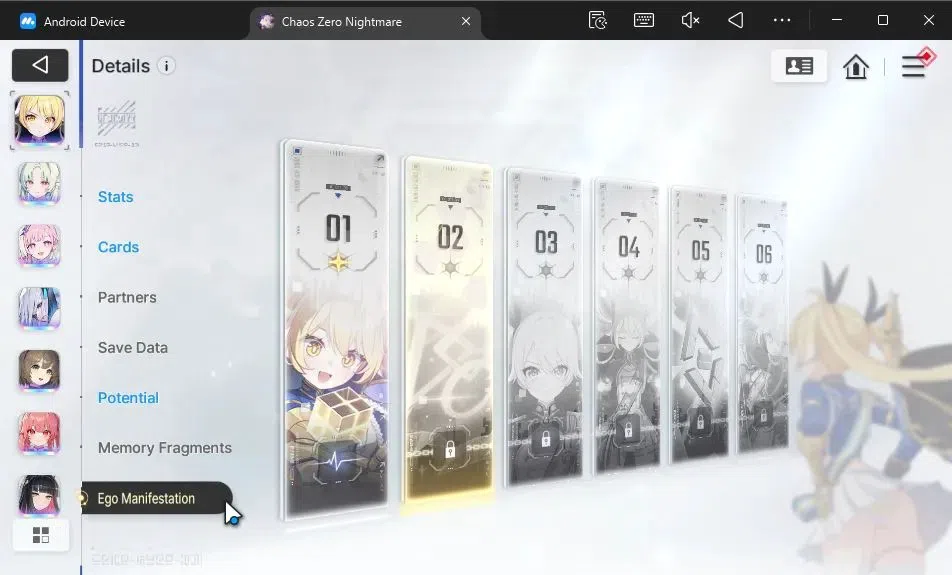The image size is (952, 575).
Task: Select the pink-haired character portrait
Action: pyautogui.click(x=39, y=246)
